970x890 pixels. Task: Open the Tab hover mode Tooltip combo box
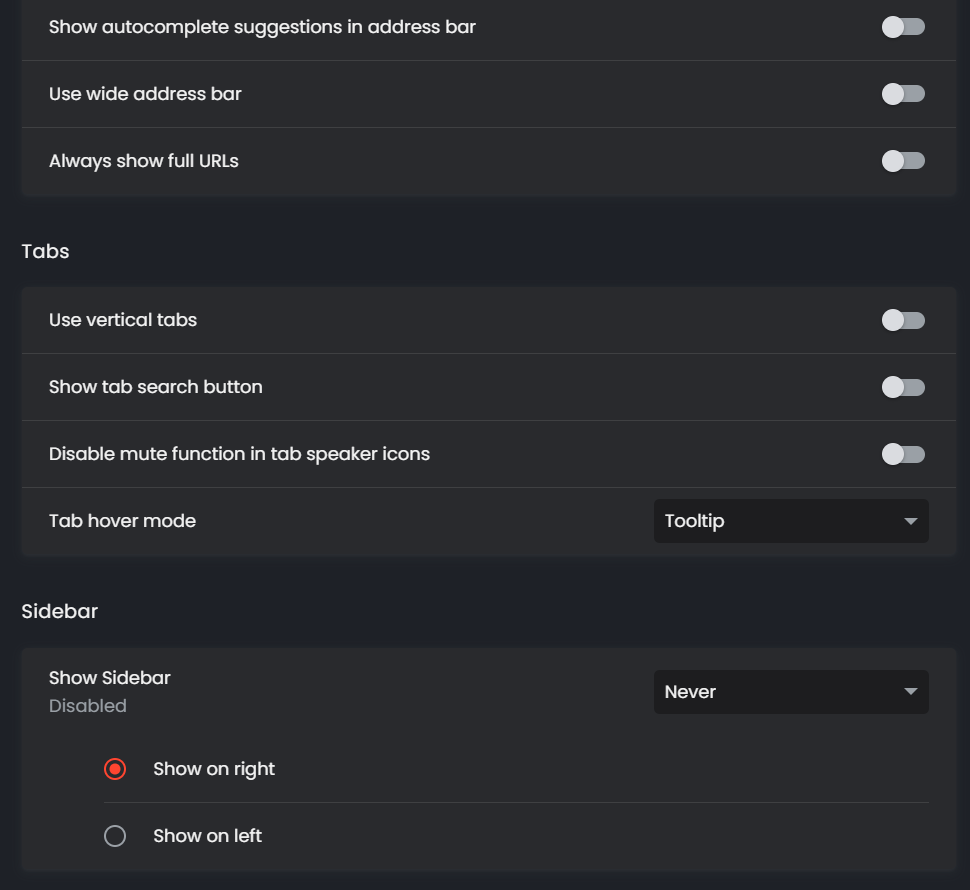(790, 521)
